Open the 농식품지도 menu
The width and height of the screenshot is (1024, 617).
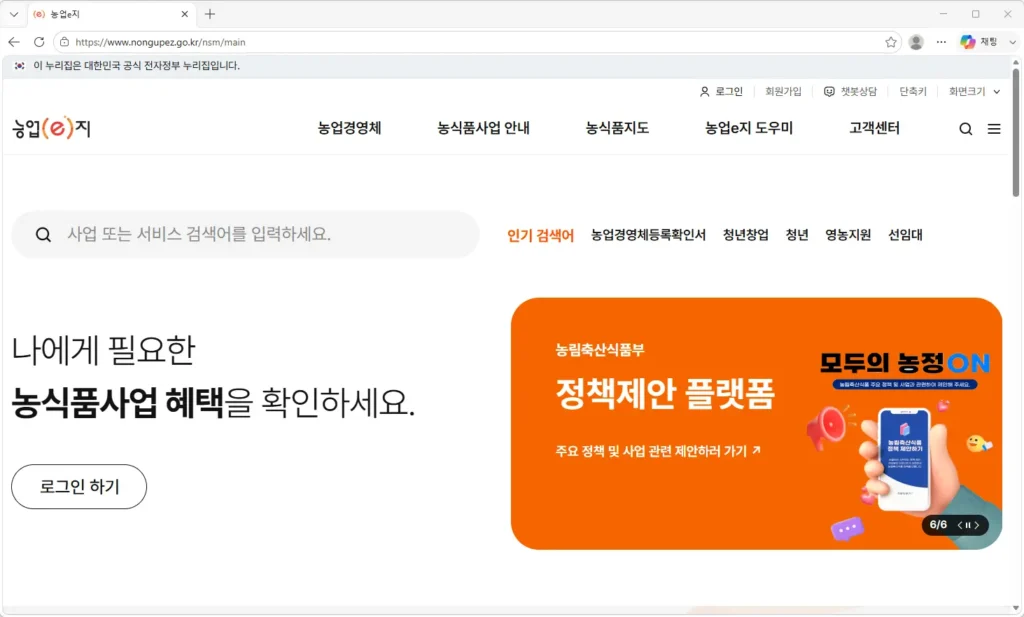[x=617, y=128]
